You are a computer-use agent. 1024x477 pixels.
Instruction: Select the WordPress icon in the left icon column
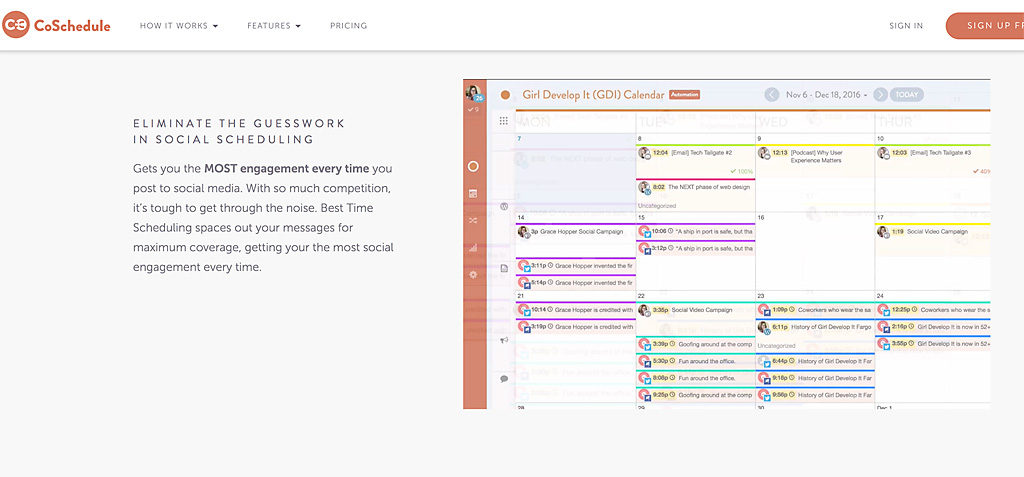(x=504, y=206)
